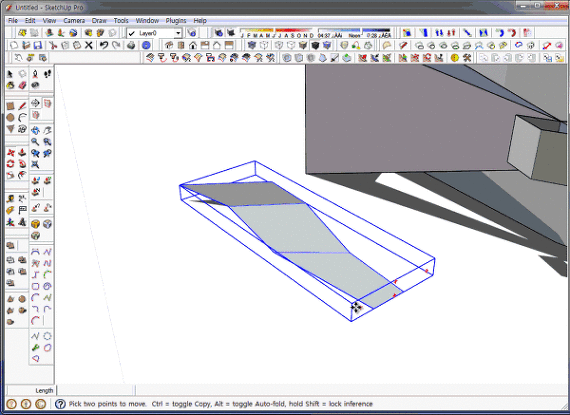This screenshot has height=415, width=570.
Task: Select the Paint Bucket tool
Action: (10, 85)
